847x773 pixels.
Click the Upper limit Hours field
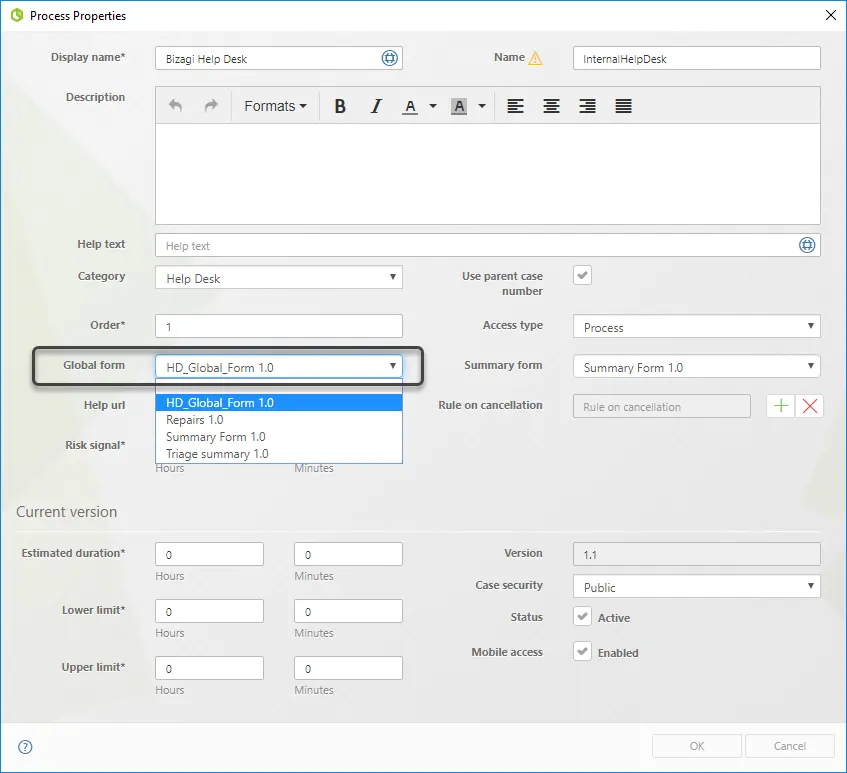click(210, 668)
